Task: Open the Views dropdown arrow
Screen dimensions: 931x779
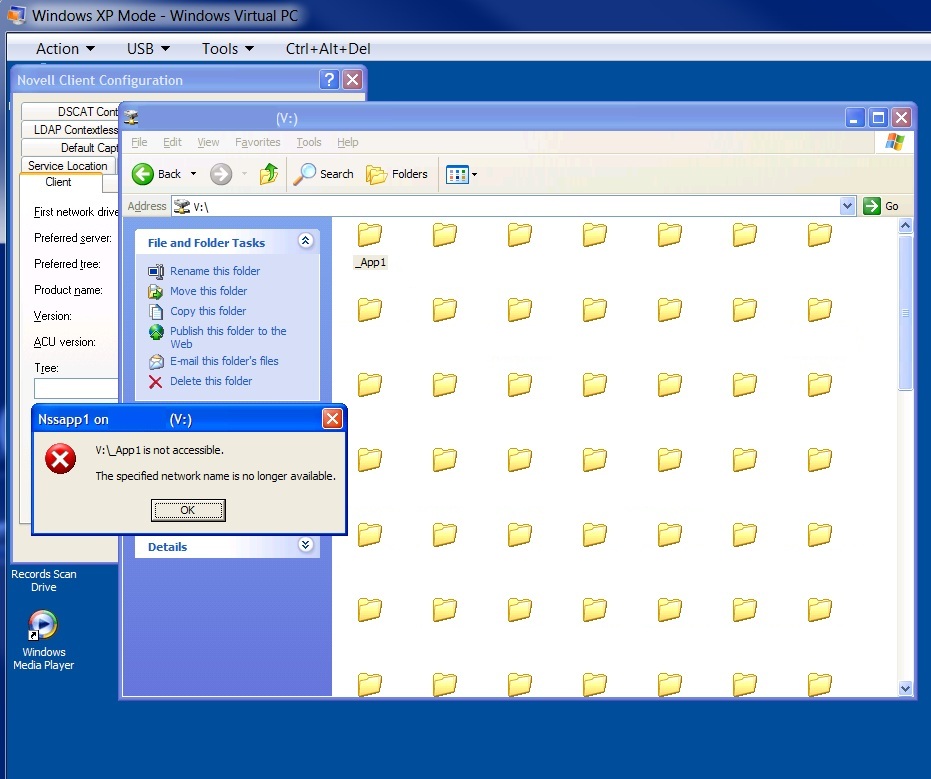Action: point(474,175)
